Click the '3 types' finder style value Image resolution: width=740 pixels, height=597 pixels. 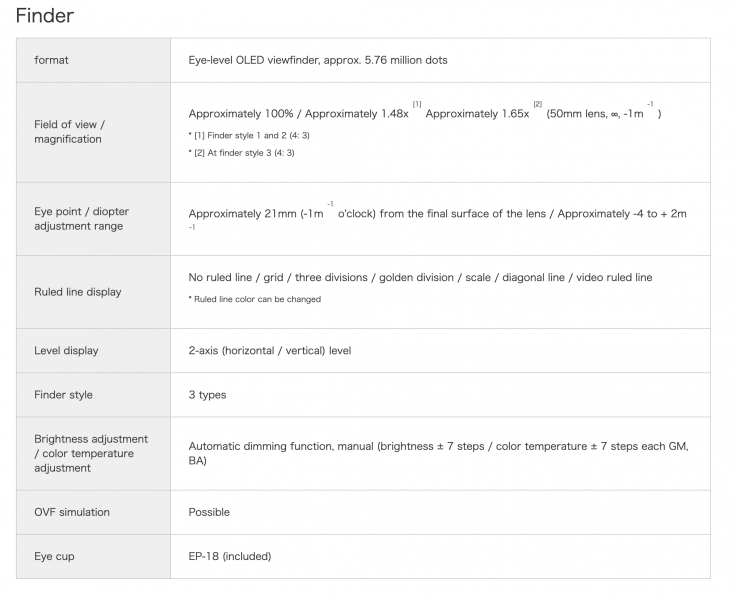[207, 395]
